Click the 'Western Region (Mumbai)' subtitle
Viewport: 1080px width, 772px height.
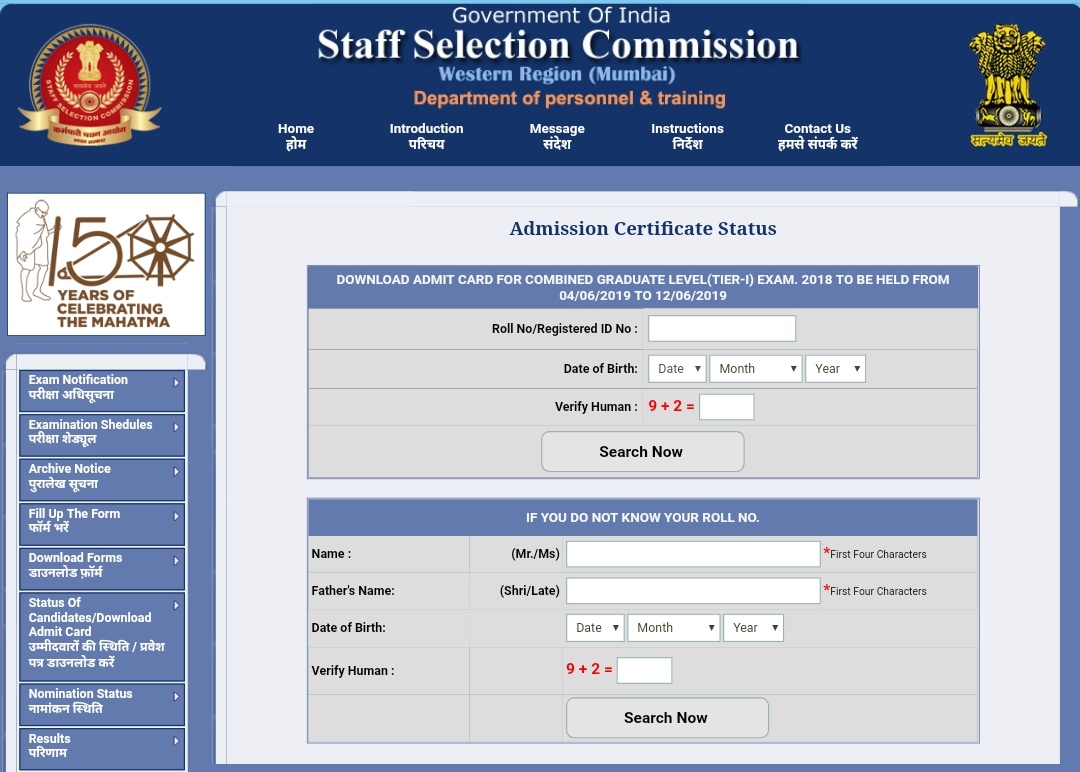point(557,74)
